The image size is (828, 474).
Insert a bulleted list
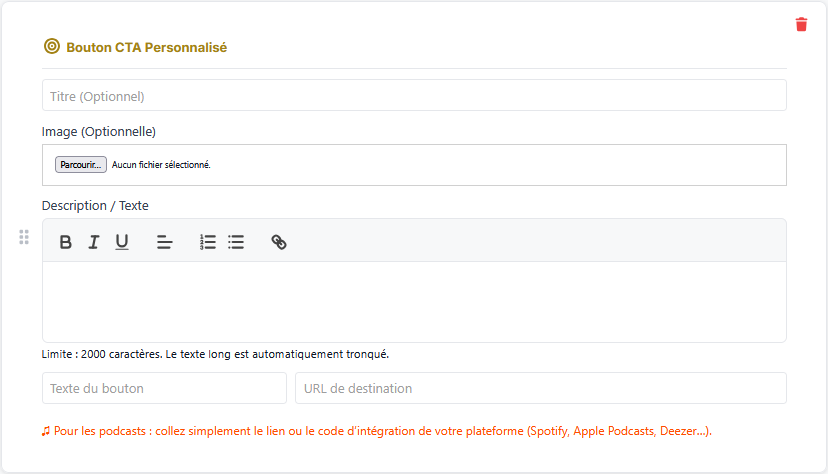pyautogui.click(x=236, y=242)
